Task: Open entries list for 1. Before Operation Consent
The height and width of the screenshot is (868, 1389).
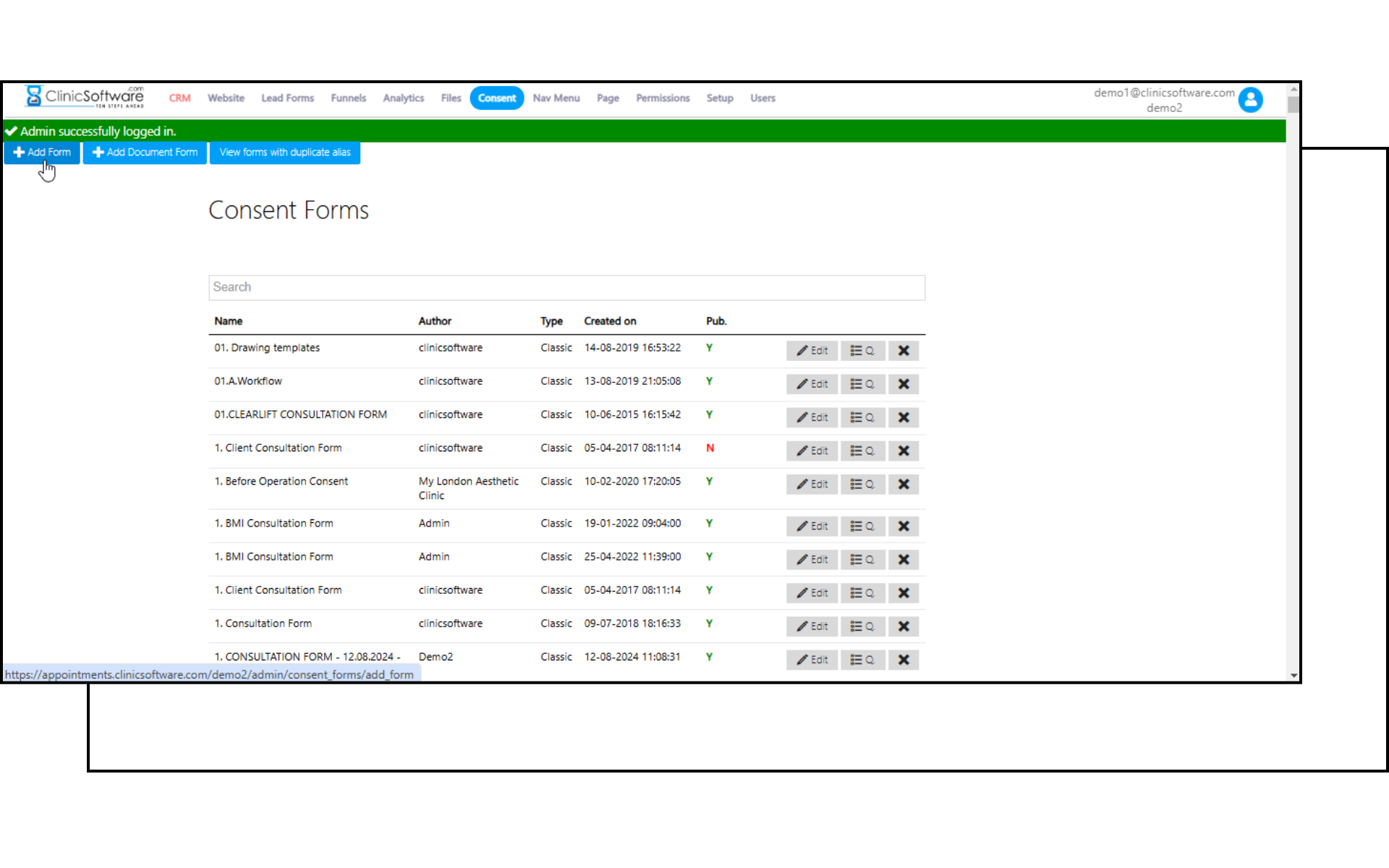Action: tap(862, 484)
